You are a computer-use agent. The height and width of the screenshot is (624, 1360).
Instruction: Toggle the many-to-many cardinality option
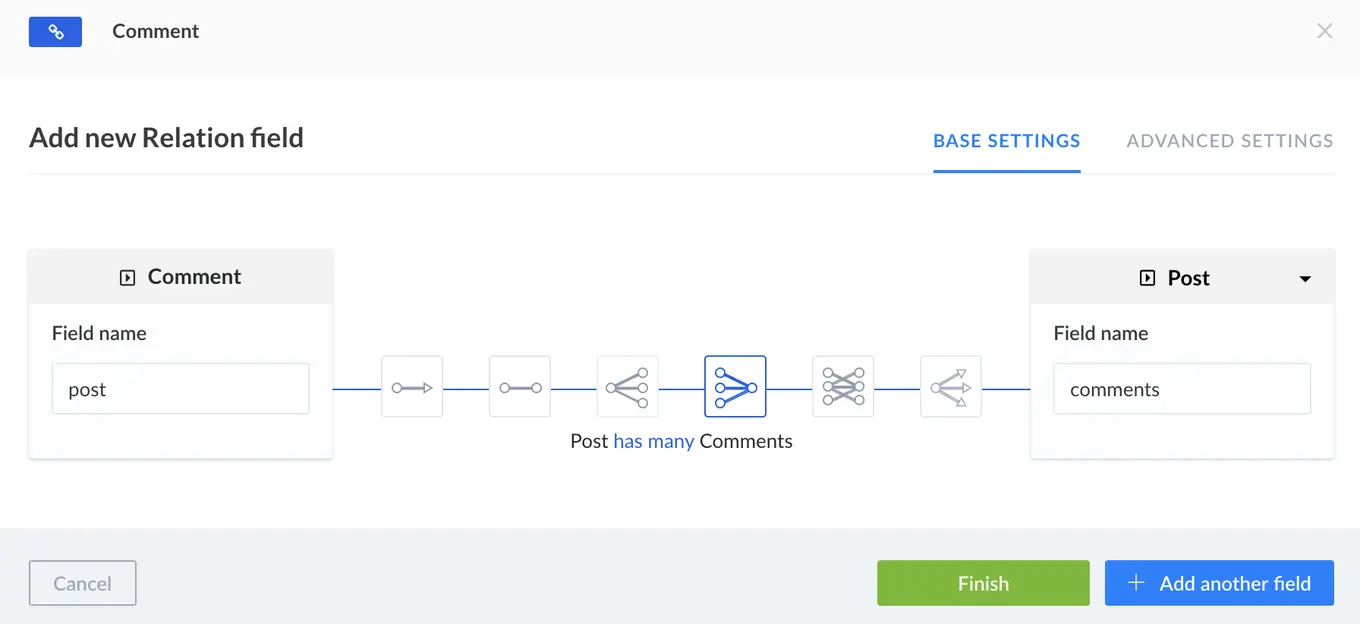(x=843, y=386)
